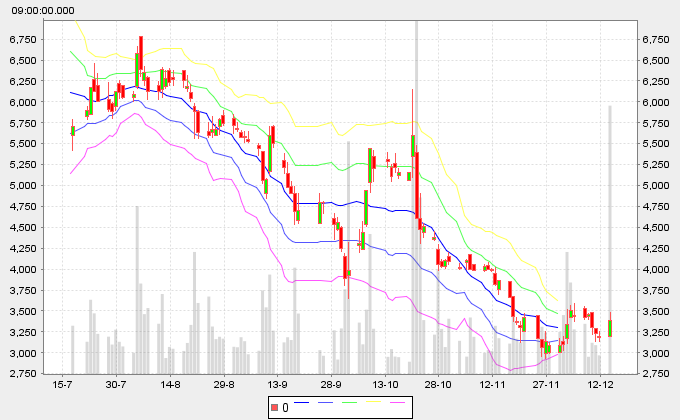The image size is (680, 420).
Task: Select the 28-9 date axis label
Action: click(x=331, y=383)
